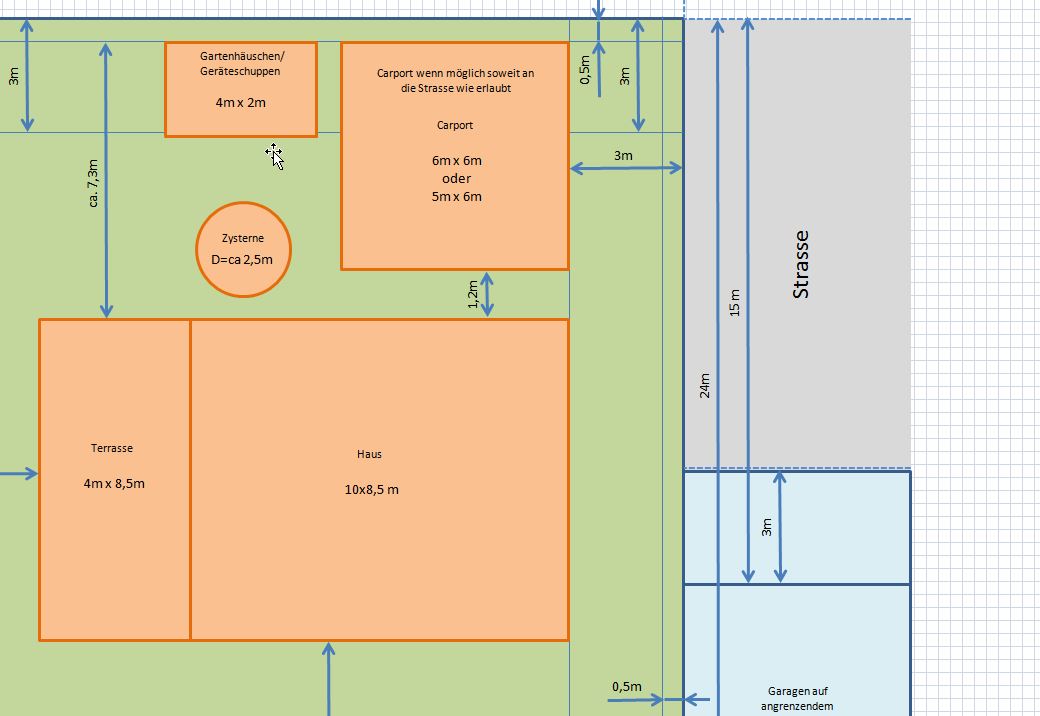
Task: Click the 'Haus' label
Action: click(369, 454)
